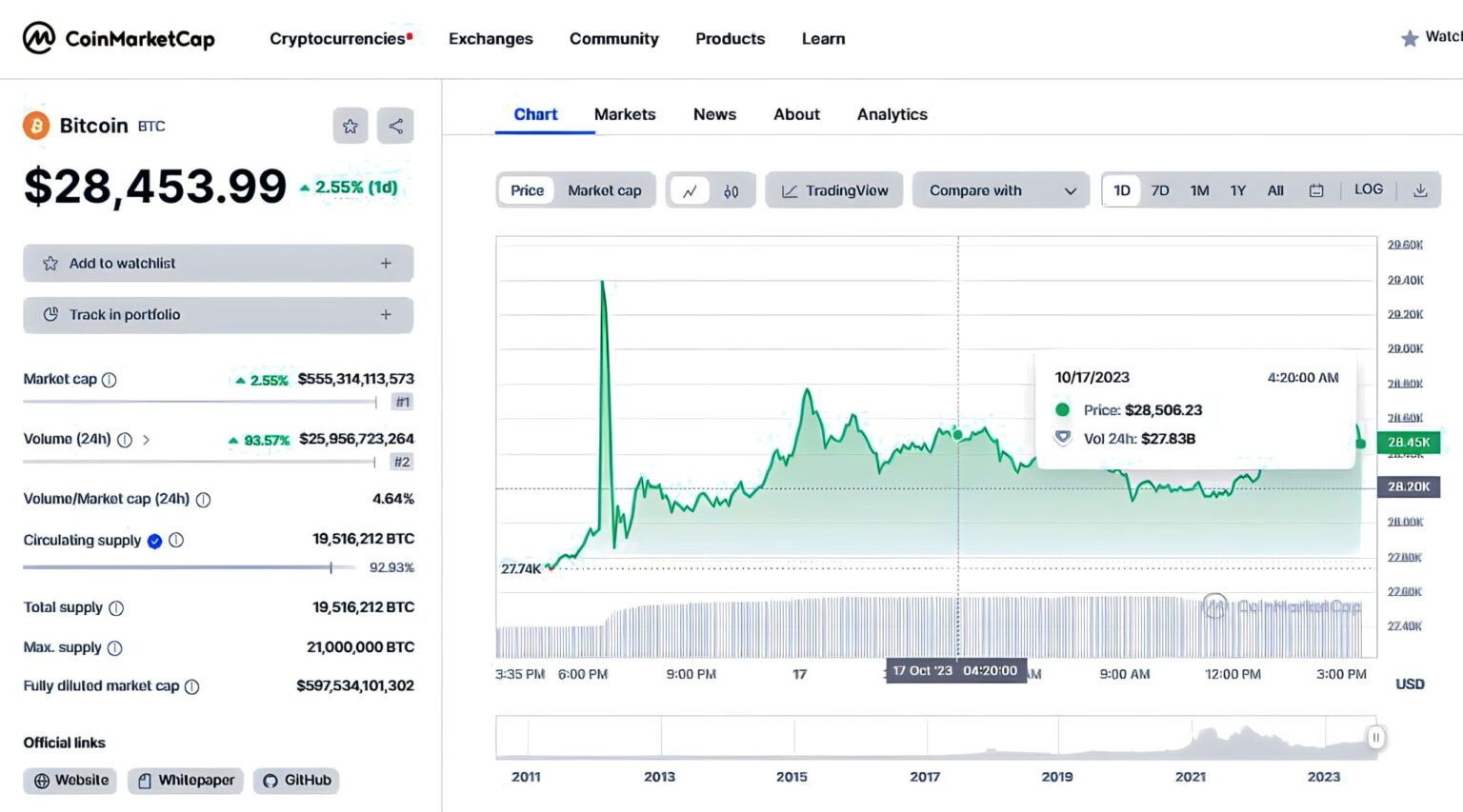Viewport: 1463px width, 812px height.
Task: Set chart range to 1D
Action: [1122, 190]
